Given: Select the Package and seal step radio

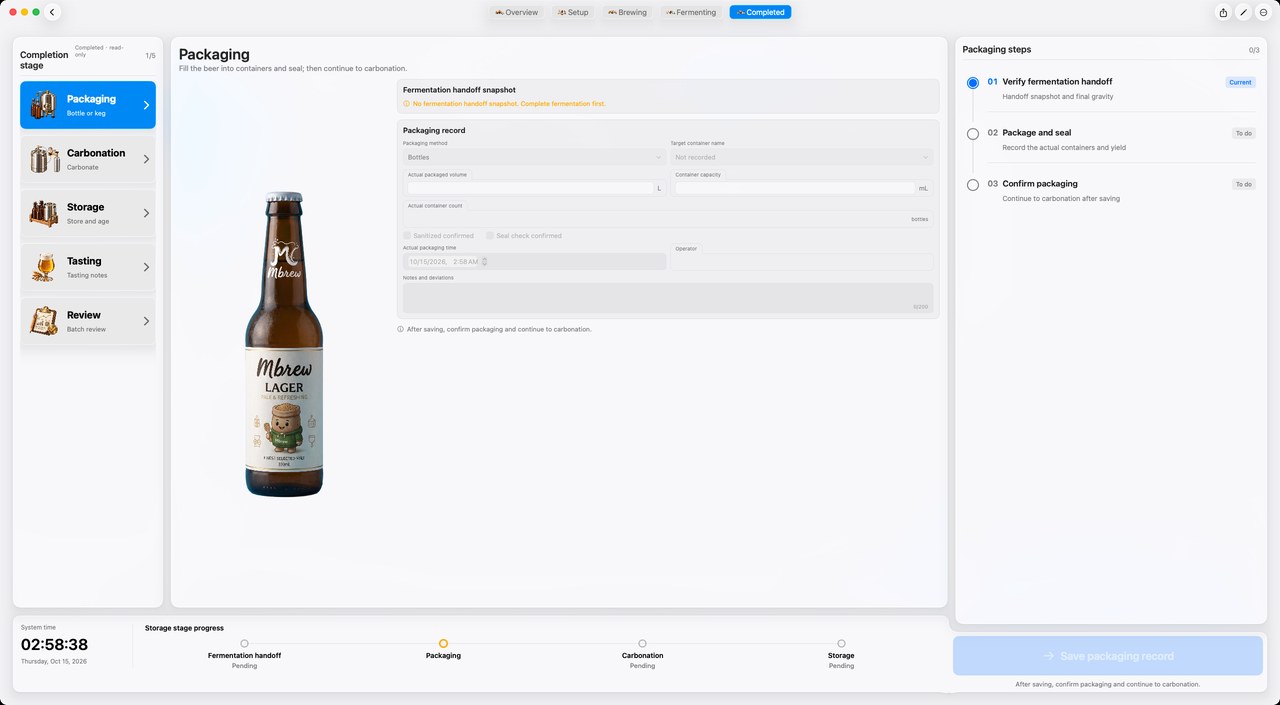Looking at the screenshot, I should click(973, 133).
